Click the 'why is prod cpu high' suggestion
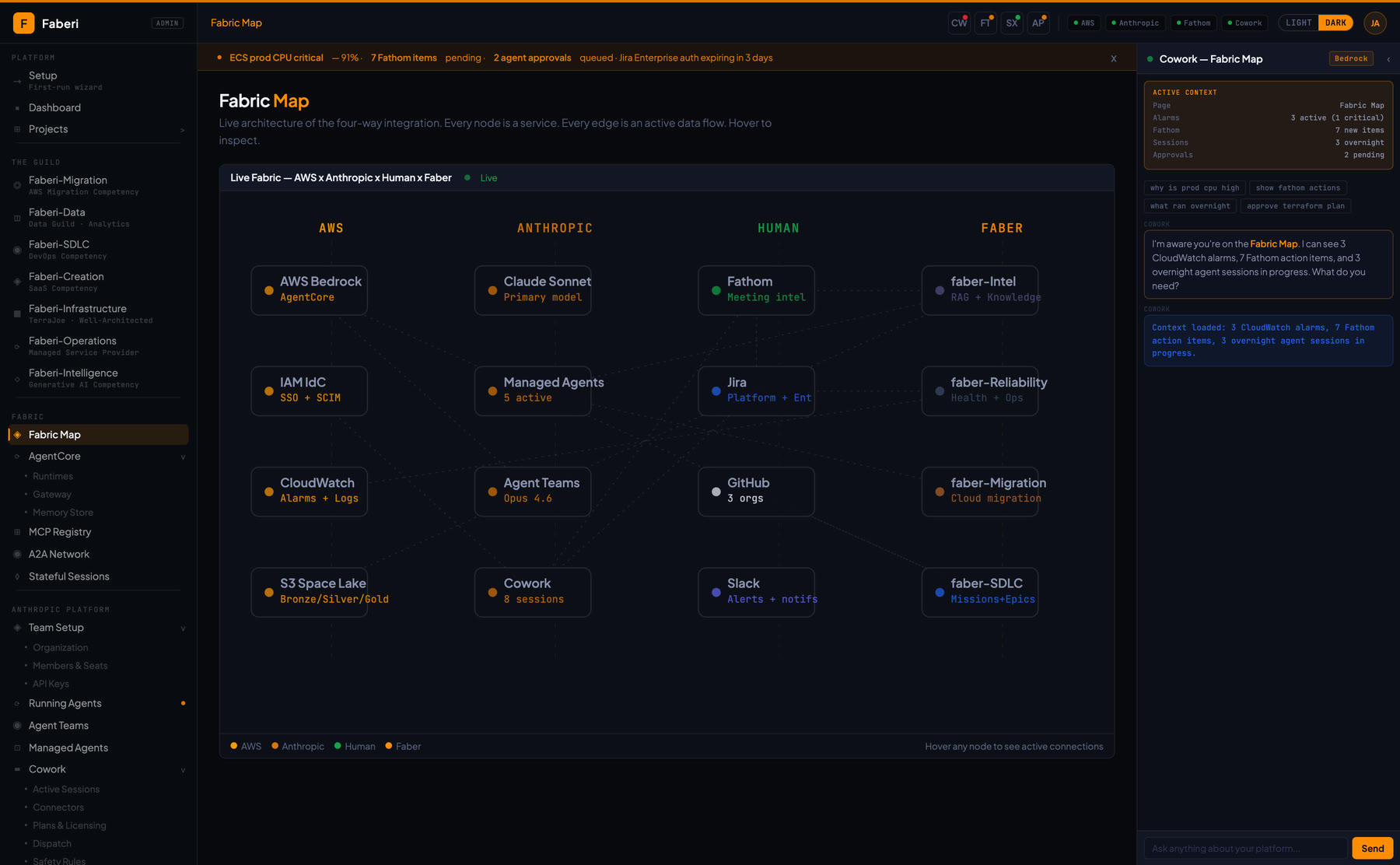 click(1195, 188)
